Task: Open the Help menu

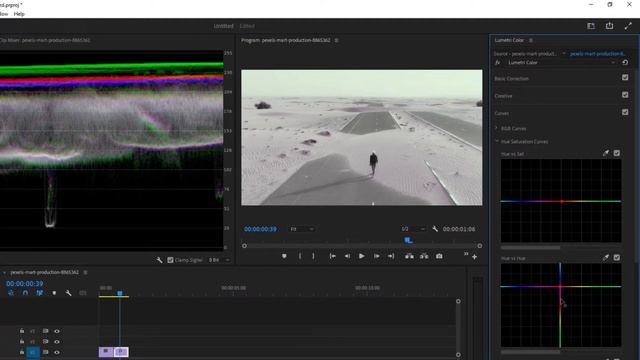Action: [19, 14]
